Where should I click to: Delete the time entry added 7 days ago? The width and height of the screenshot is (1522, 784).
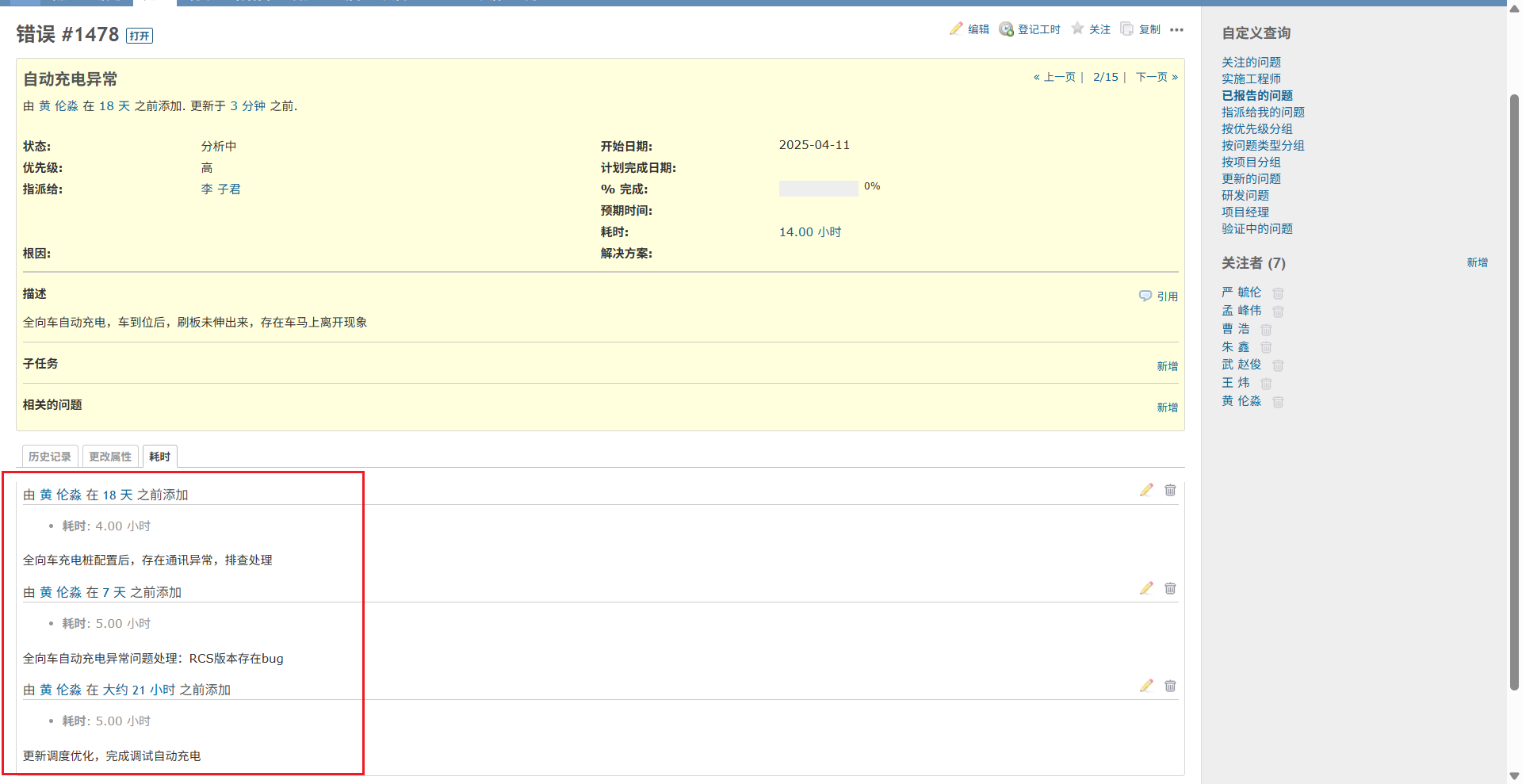click(x=1170, y=588)
